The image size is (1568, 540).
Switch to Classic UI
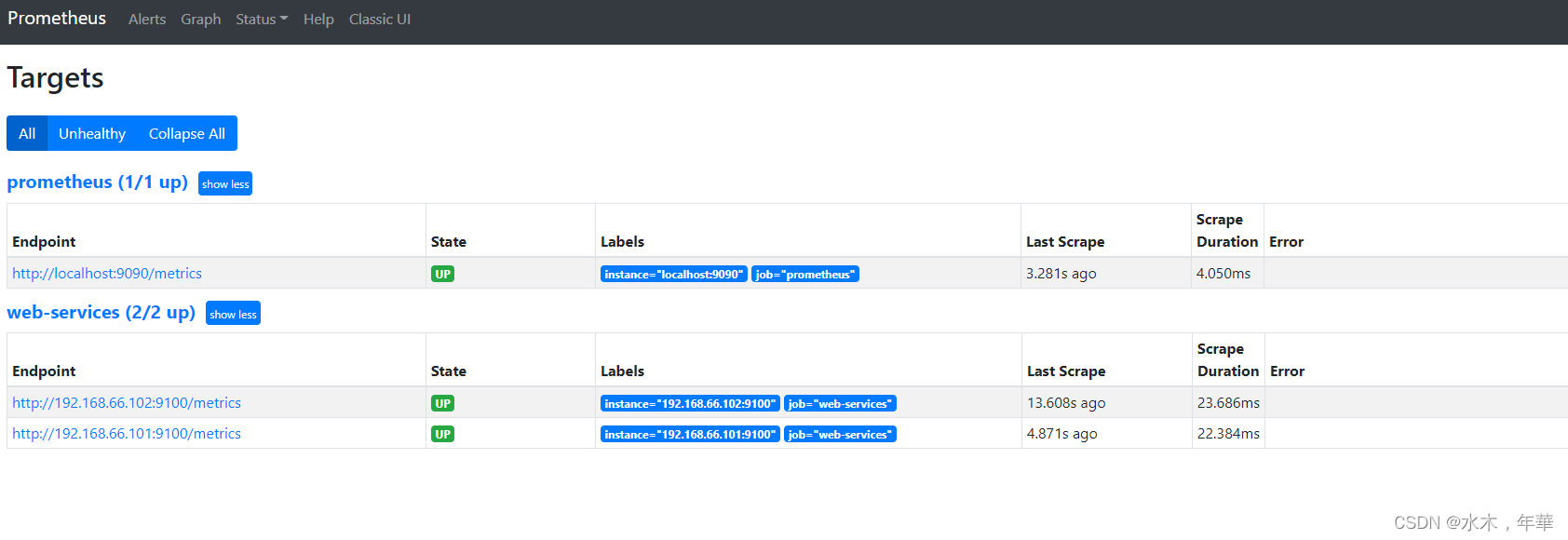pos(380,20)
